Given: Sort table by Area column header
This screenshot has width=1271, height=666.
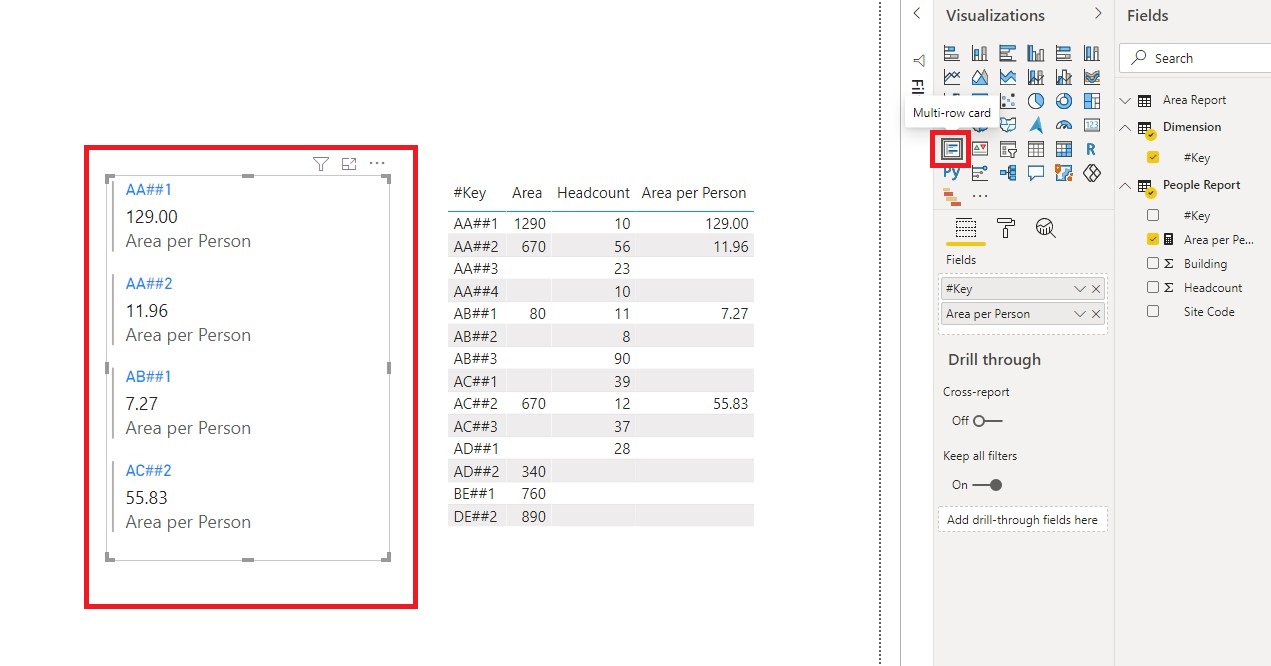Looking at the screenshot, I should [x=527, y=193].
